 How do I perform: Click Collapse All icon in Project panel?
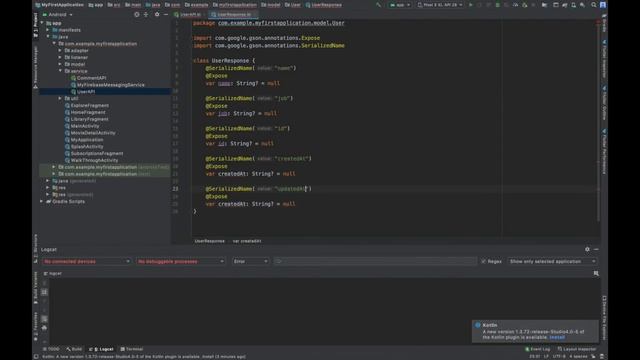146,14
